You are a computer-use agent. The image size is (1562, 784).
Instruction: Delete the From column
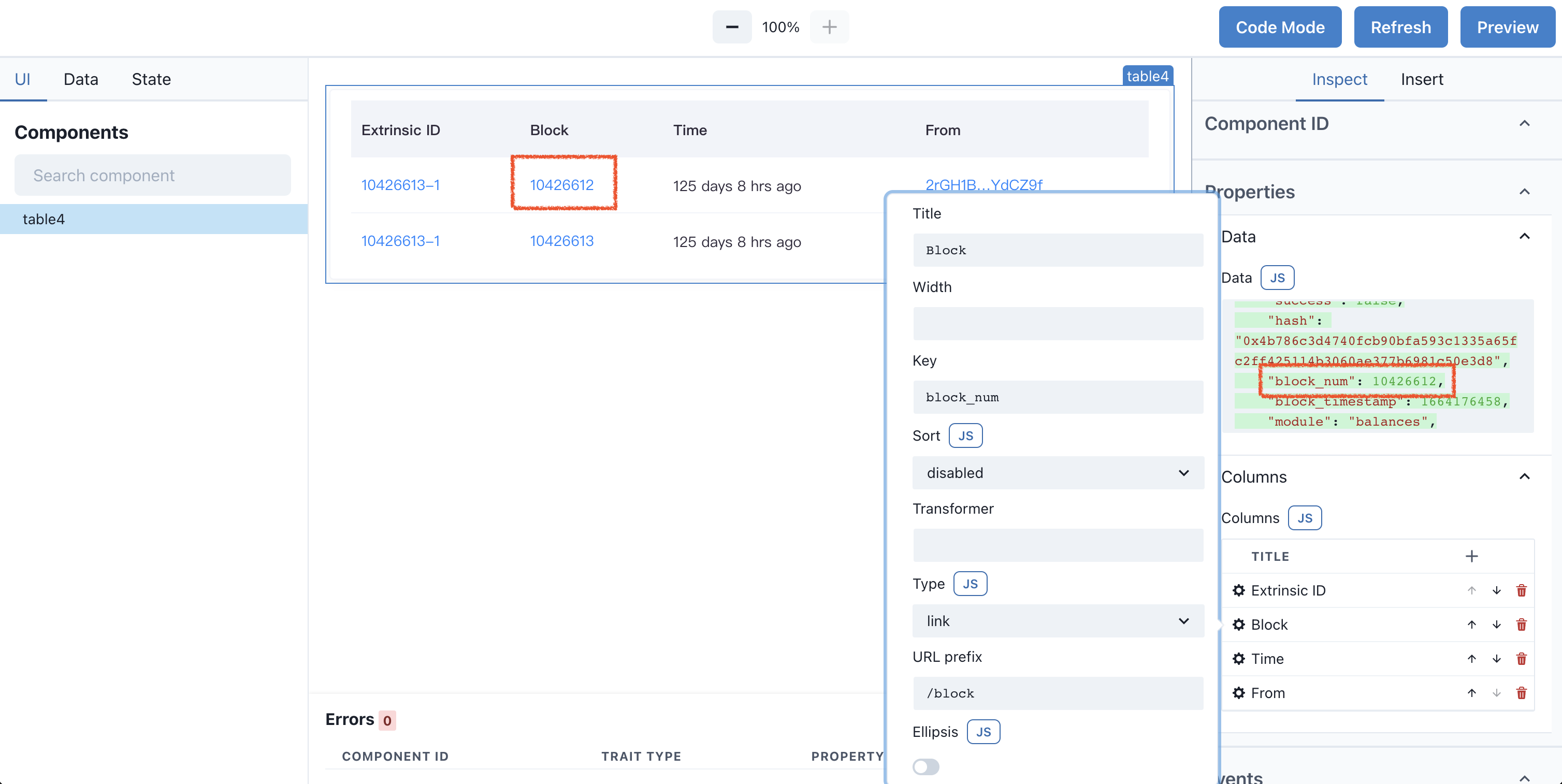tap(1521, 692)
